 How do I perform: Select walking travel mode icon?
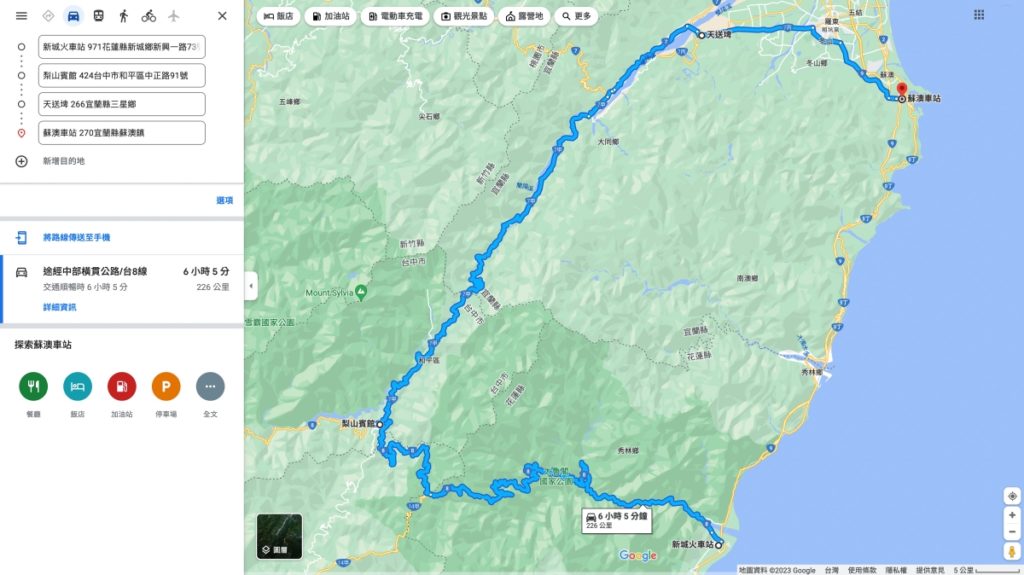123,16
